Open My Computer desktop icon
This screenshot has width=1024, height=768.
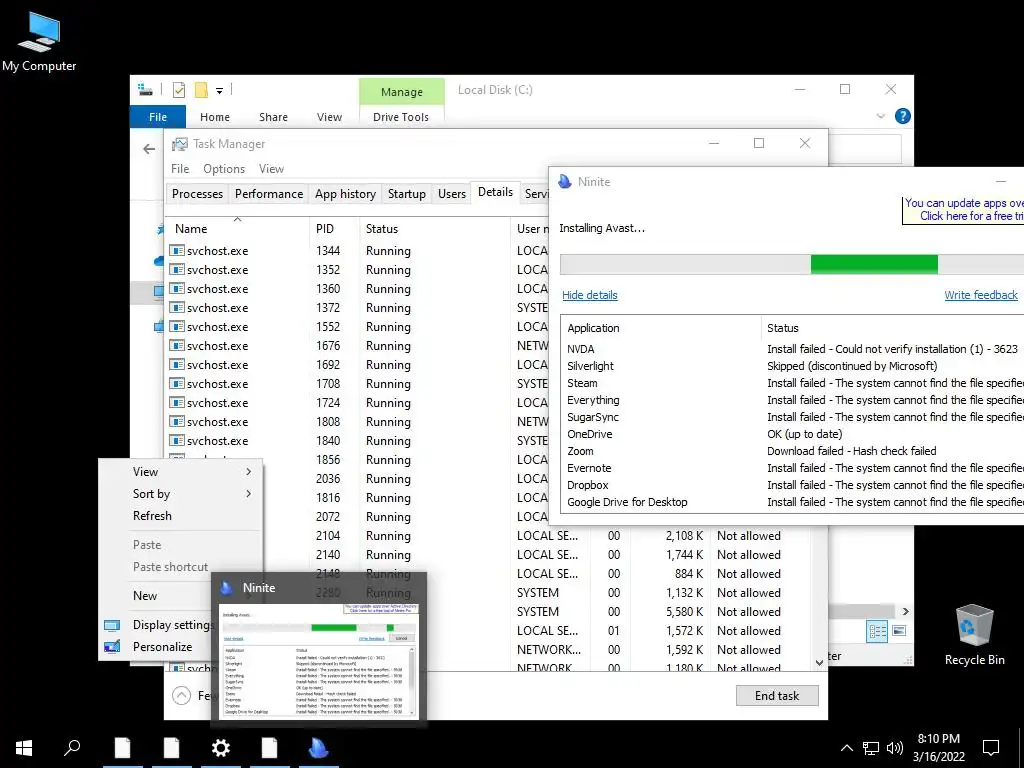click(x=39, y=42)
